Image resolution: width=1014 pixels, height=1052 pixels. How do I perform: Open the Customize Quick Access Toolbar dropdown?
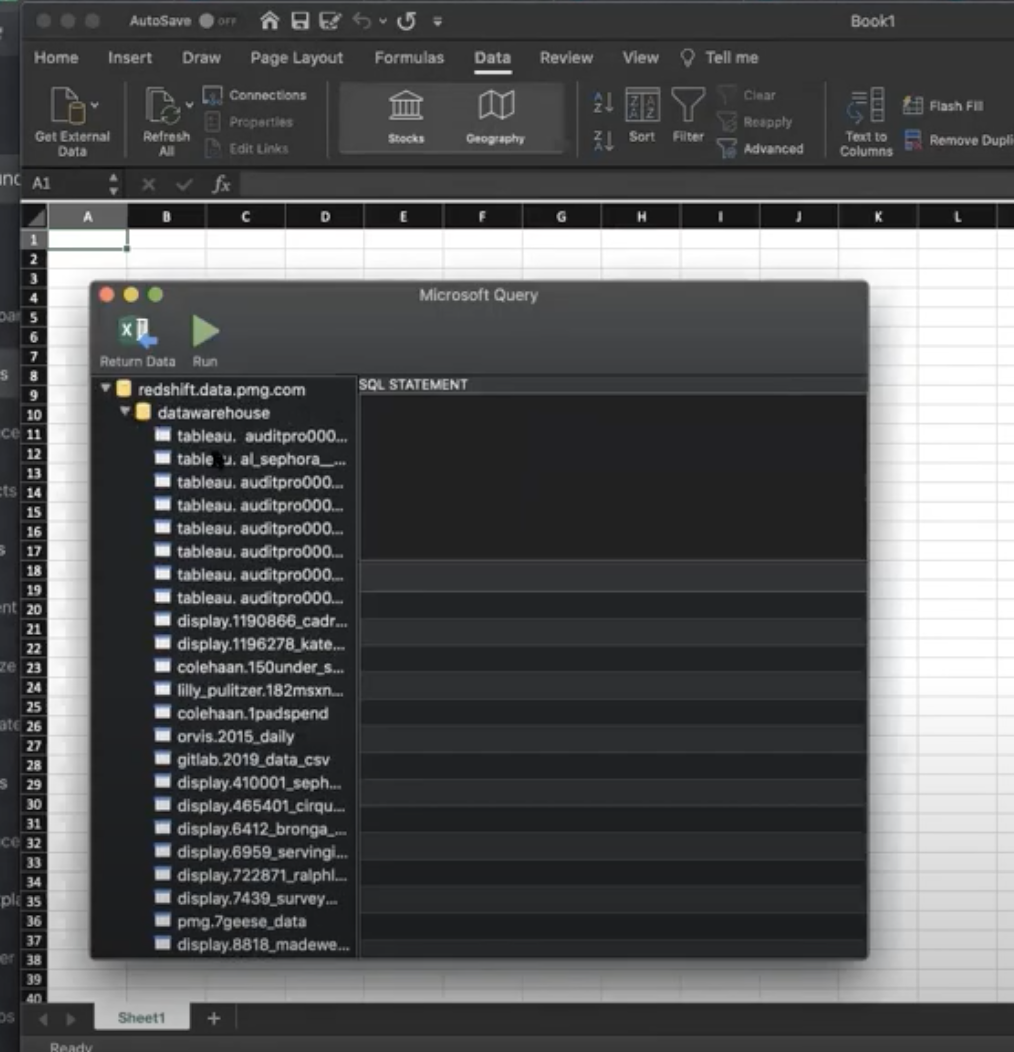[438, 21]
